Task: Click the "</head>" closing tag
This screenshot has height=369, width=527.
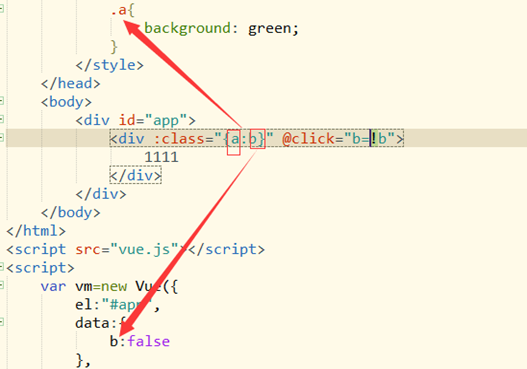Action: click(x=71, y=83)
